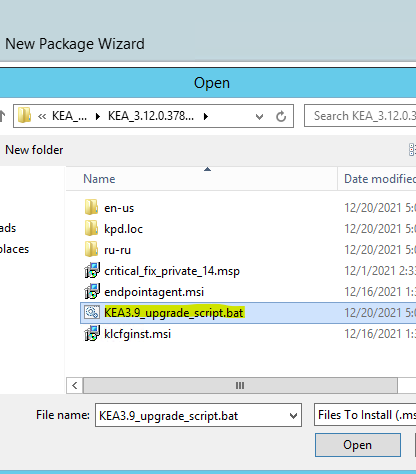Click the up one level arrow
This screenshot has height=474, width=416.
(3, 116)
